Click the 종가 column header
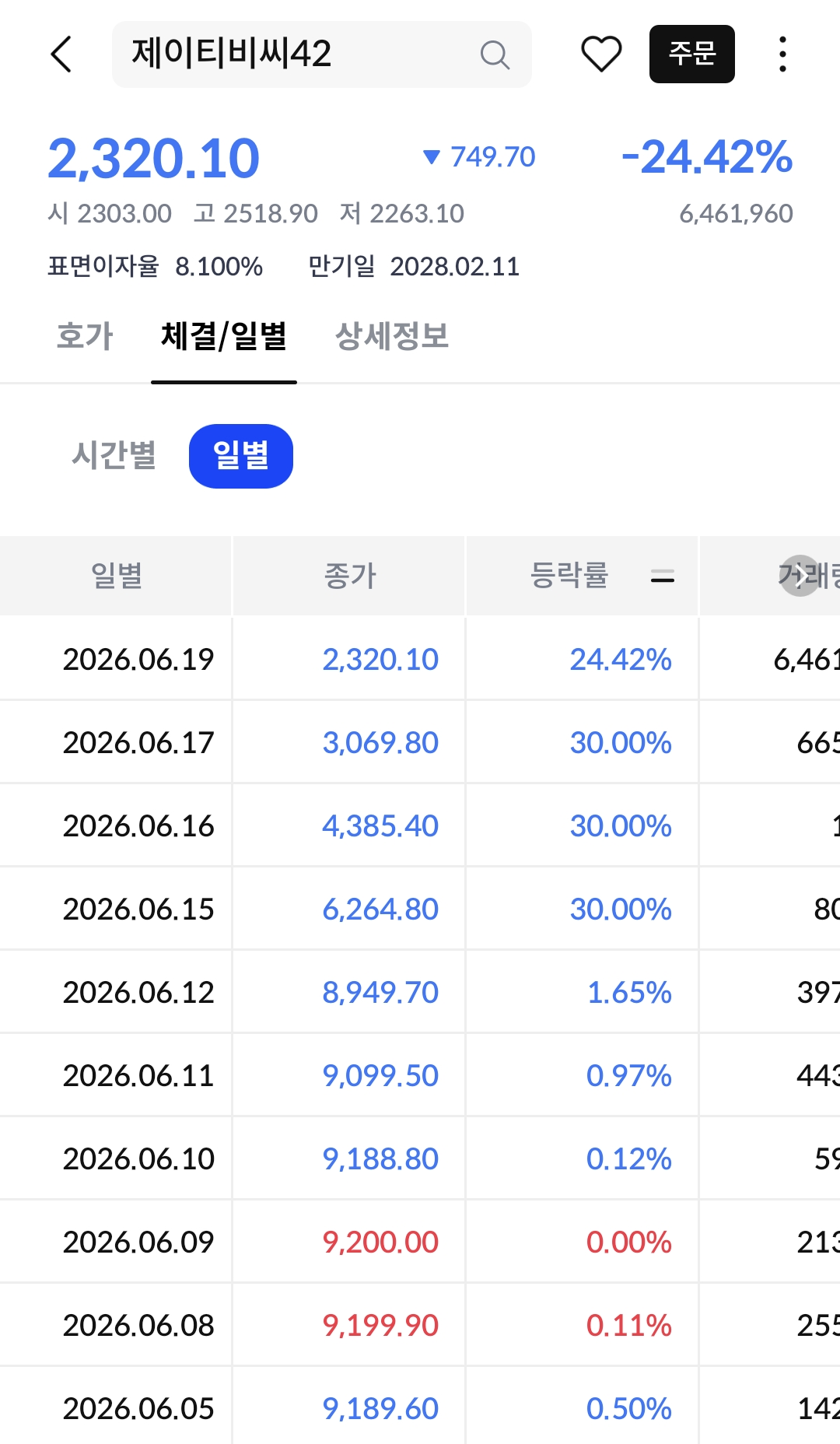The height and width of the screenshot is (1444, 840). click(349, 576)
